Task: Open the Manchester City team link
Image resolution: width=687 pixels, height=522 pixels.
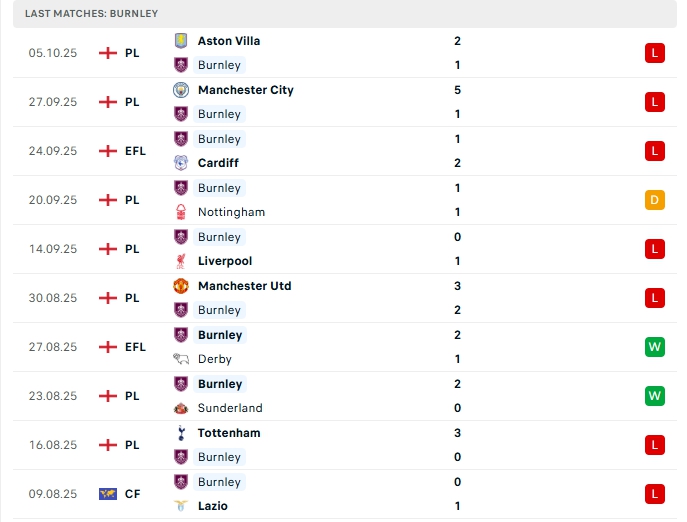Action: tap(246, 90)
